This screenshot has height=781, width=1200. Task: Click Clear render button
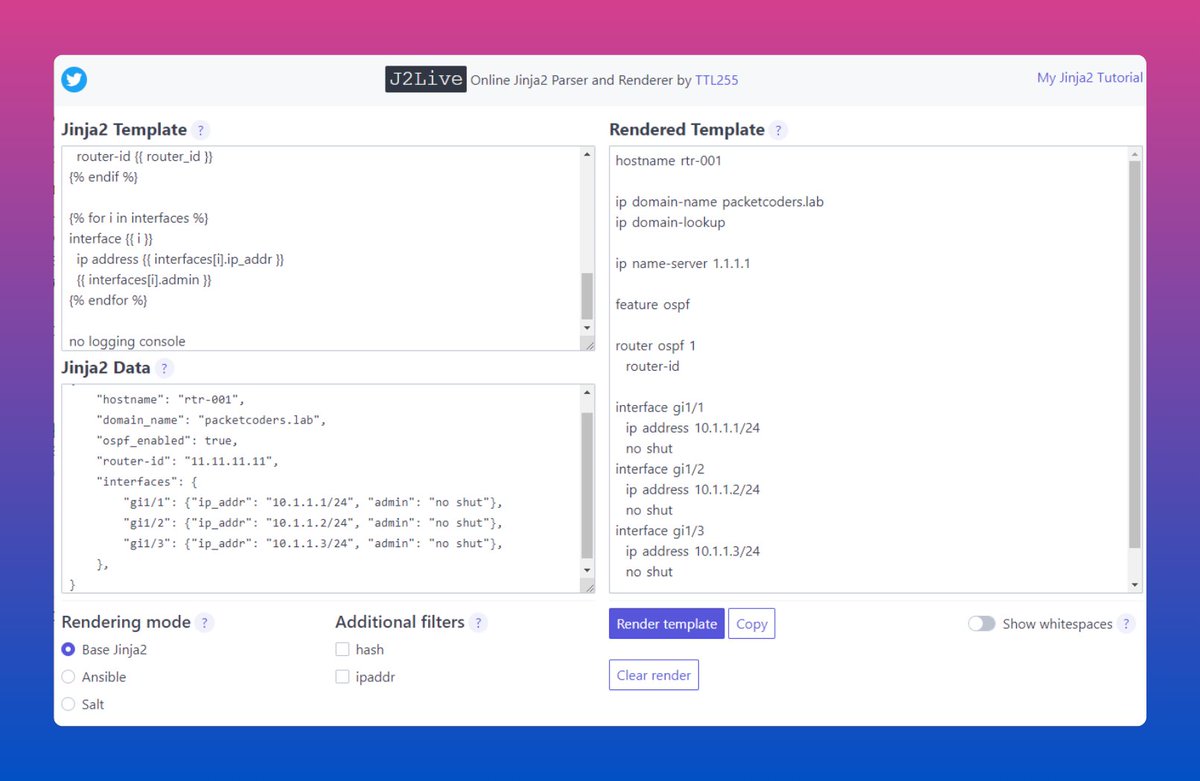[654, 675]
